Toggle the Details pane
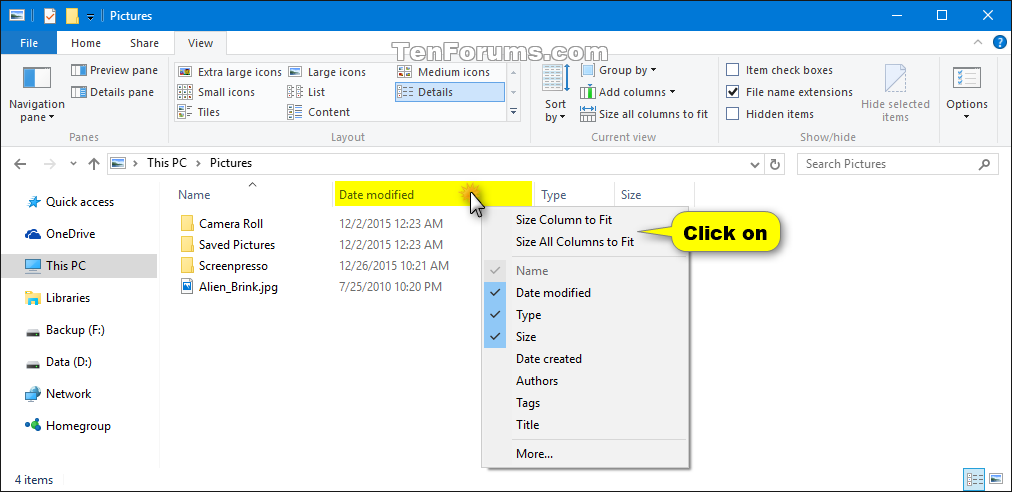 click(x=112, y=92)
